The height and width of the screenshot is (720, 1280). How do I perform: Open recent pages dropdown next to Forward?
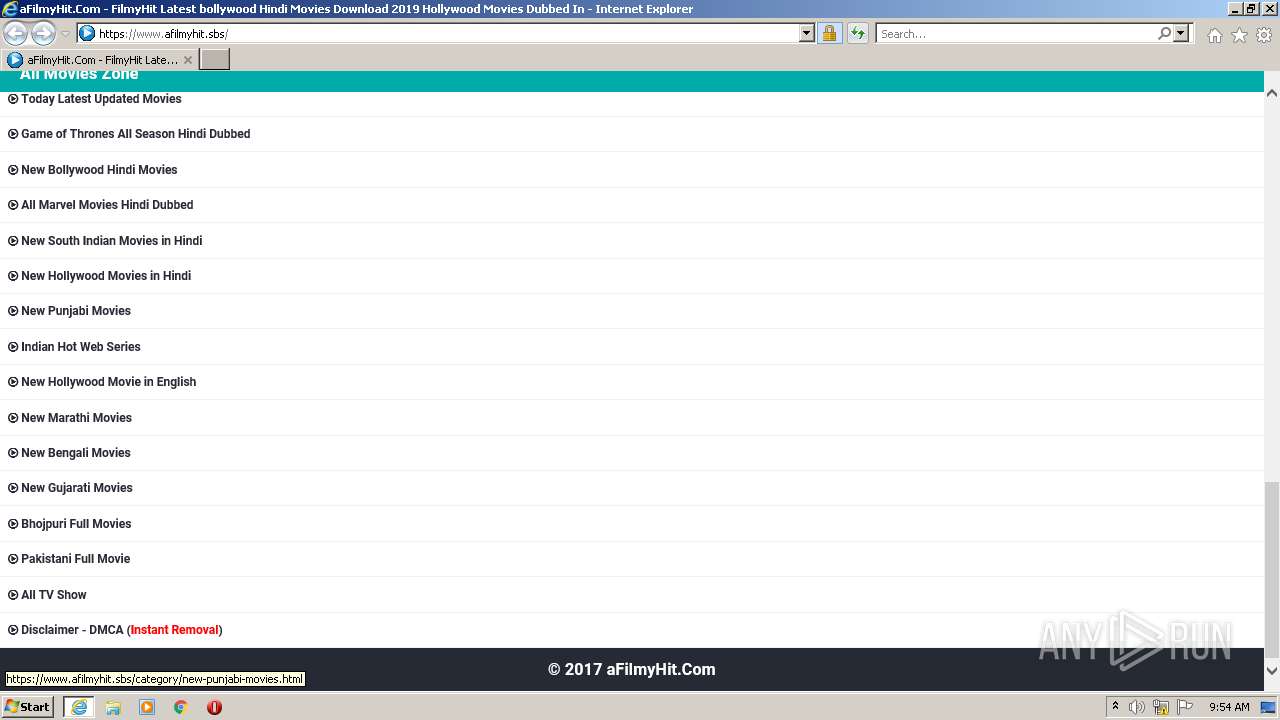pyautogui.click(x=66, y=34)
